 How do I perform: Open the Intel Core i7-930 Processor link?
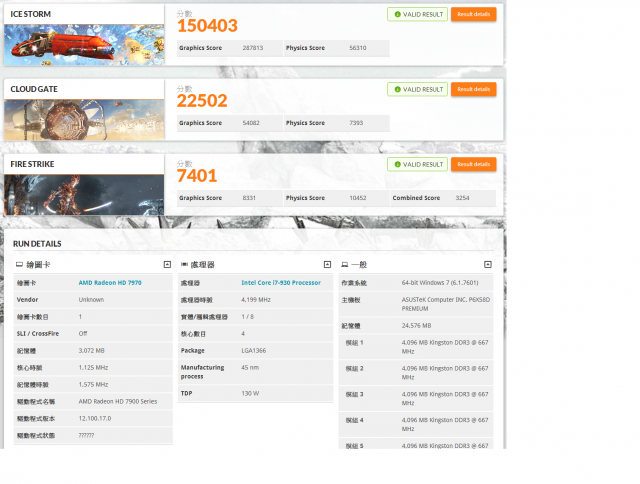click(x=281, y=283)
